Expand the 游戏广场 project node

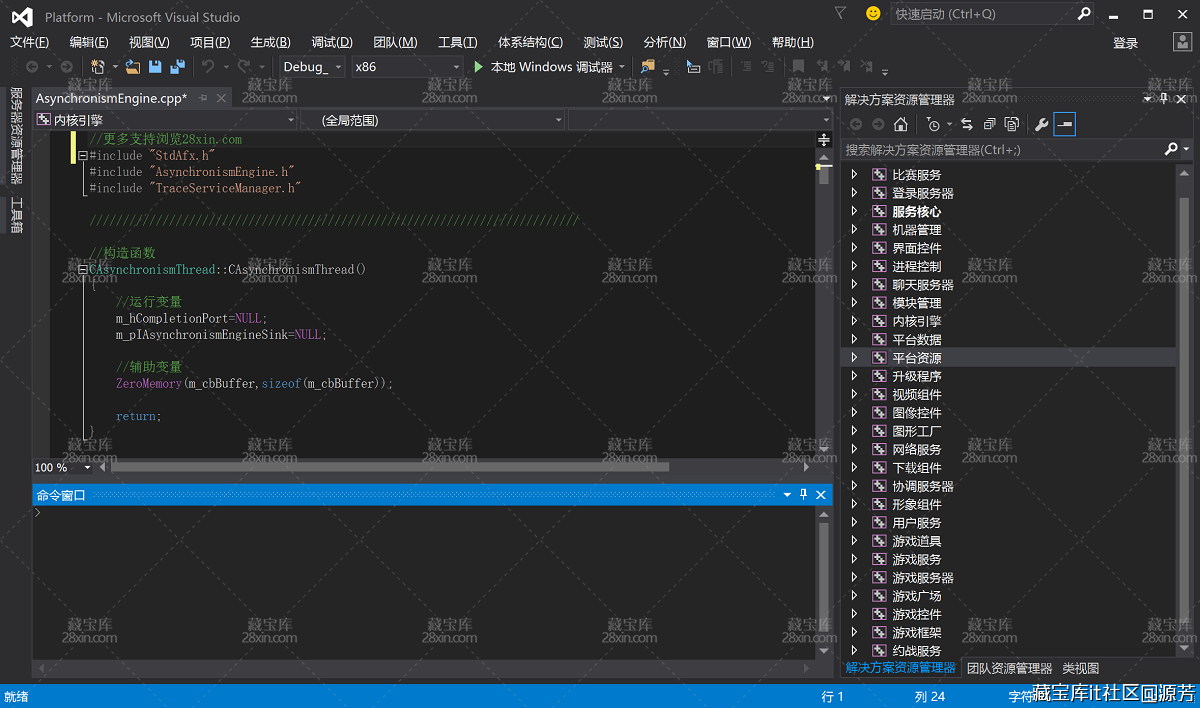[854, 596]
